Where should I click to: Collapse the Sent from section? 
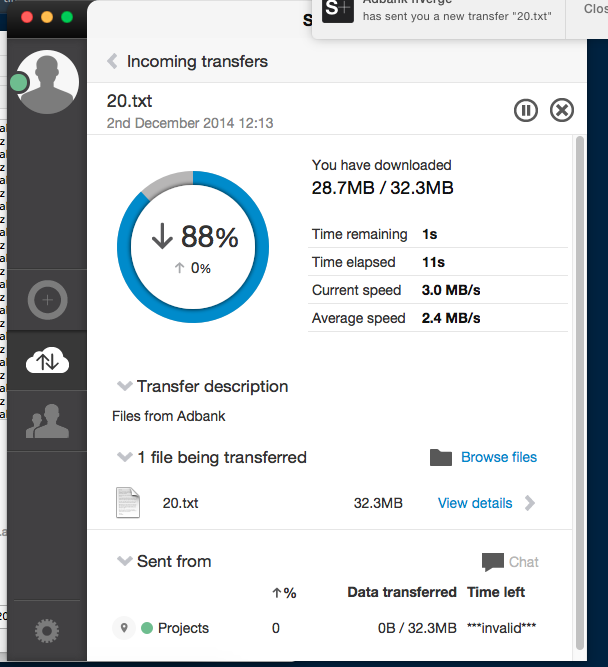tap(125, 561)
